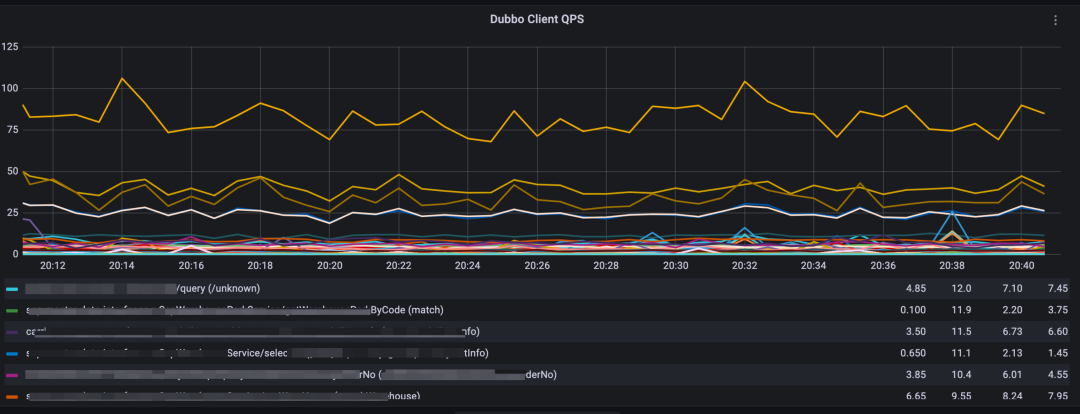Click the value 4.55 in the legend table

tap(1057, 375)
